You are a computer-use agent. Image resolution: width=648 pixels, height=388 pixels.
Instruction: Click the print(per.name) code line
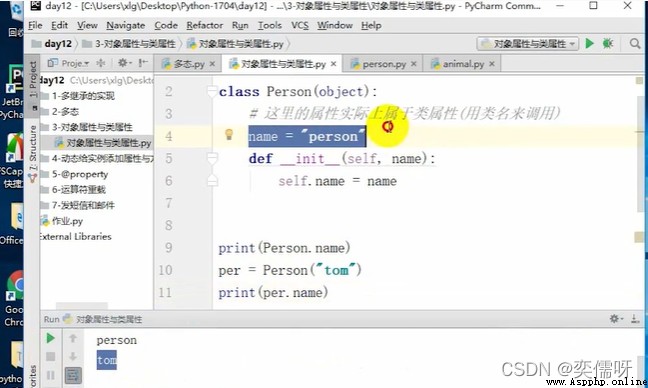[x=273, y=293]
